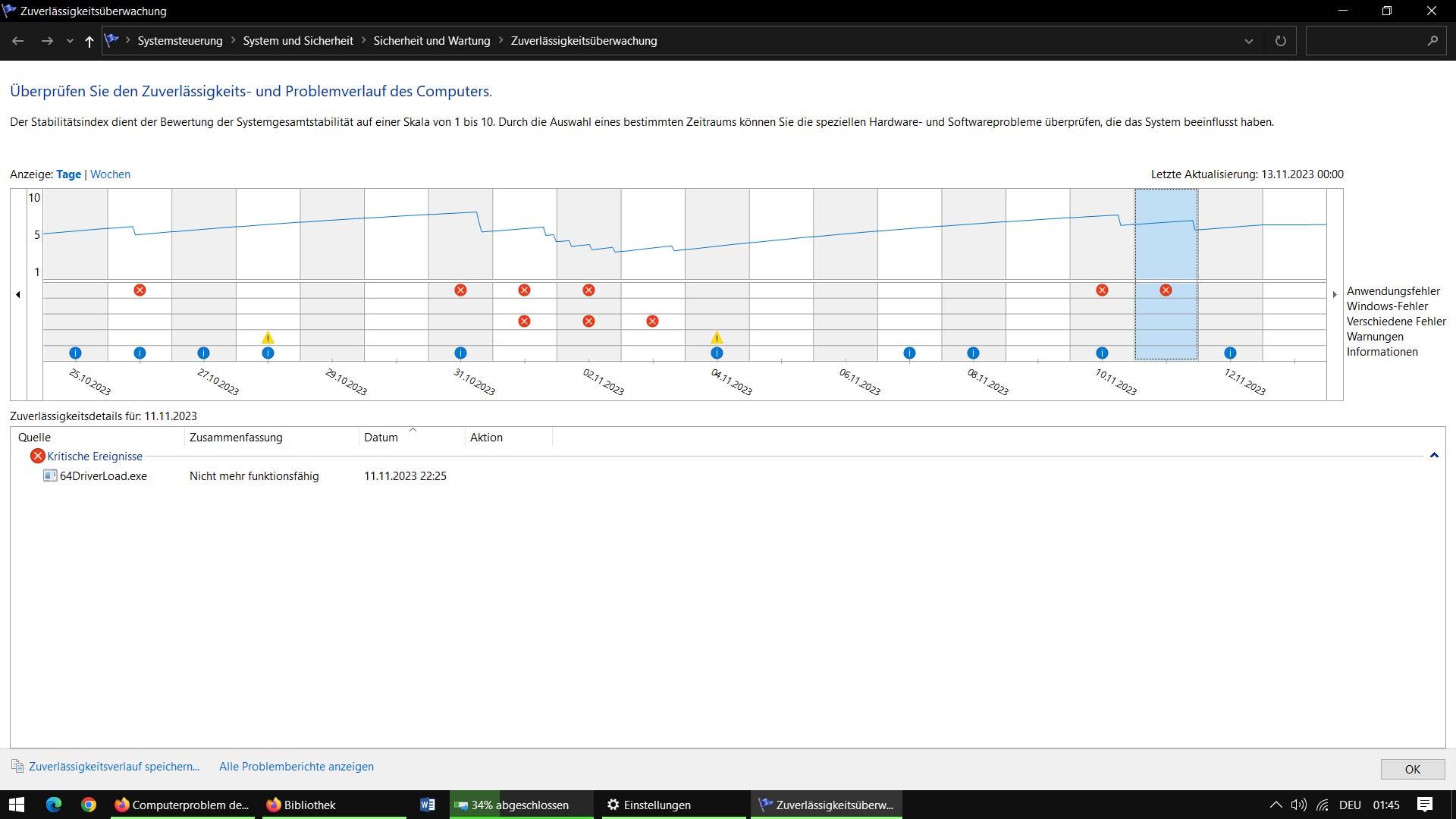Click the blue information icon under 12.11.2023

click(1230, 353)
